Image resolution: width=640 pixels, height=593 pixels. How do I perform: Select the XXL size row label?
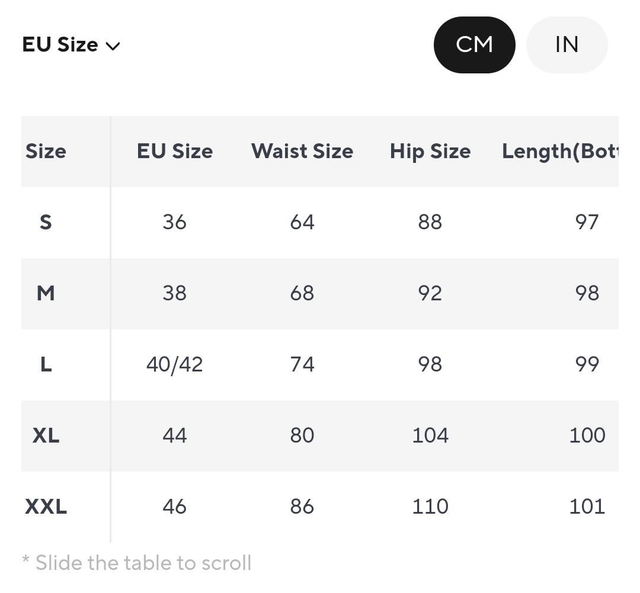46,506
